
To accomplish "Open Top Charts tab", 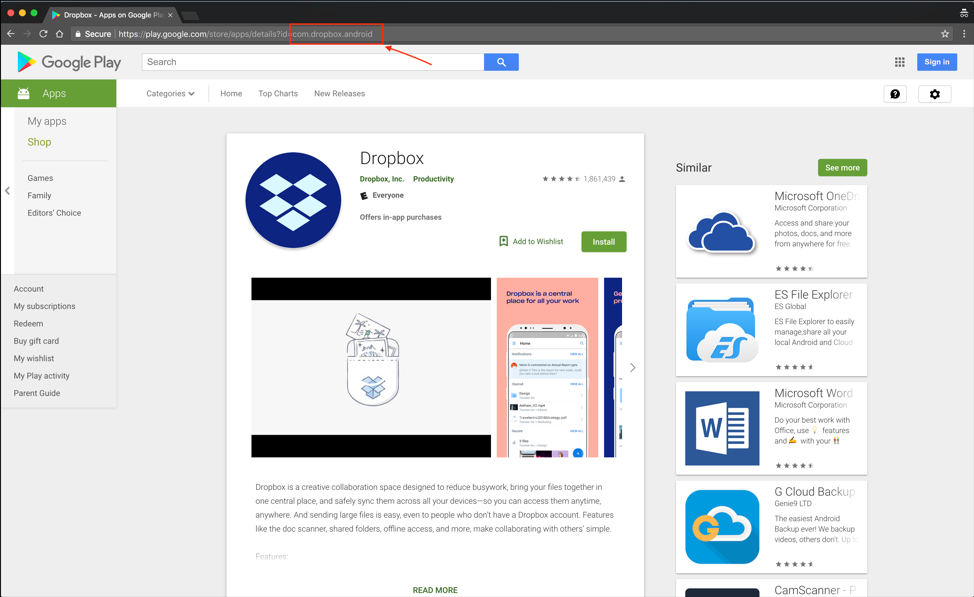I will tap(278, 94).
